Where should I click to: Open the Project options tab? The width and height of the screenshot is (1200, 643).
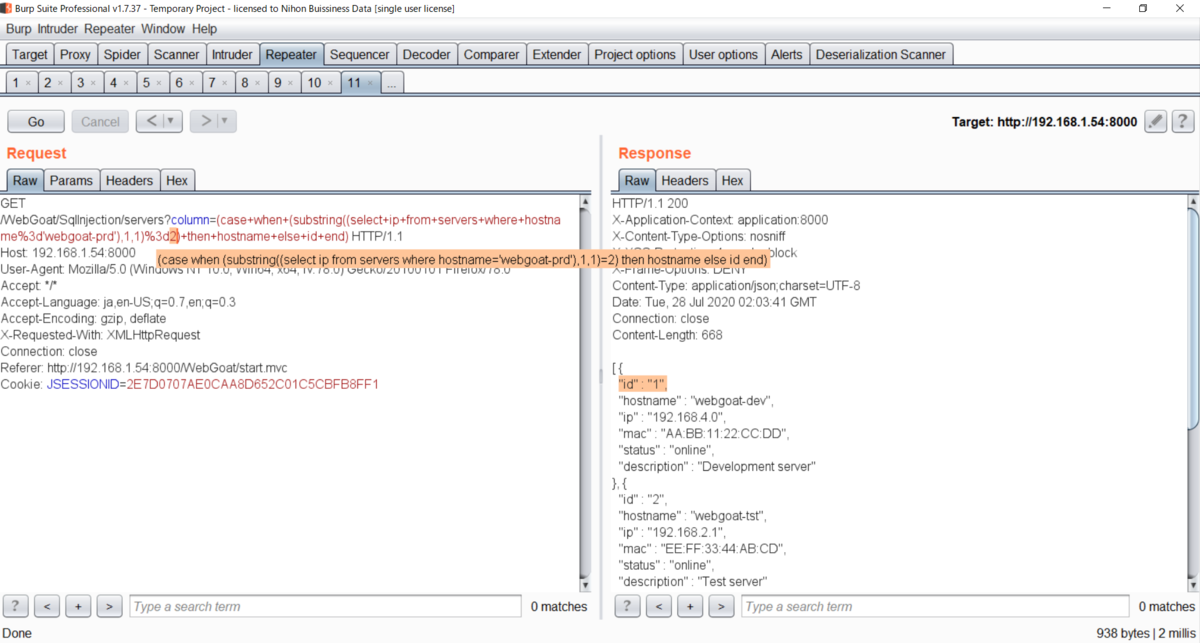[635, 54]
